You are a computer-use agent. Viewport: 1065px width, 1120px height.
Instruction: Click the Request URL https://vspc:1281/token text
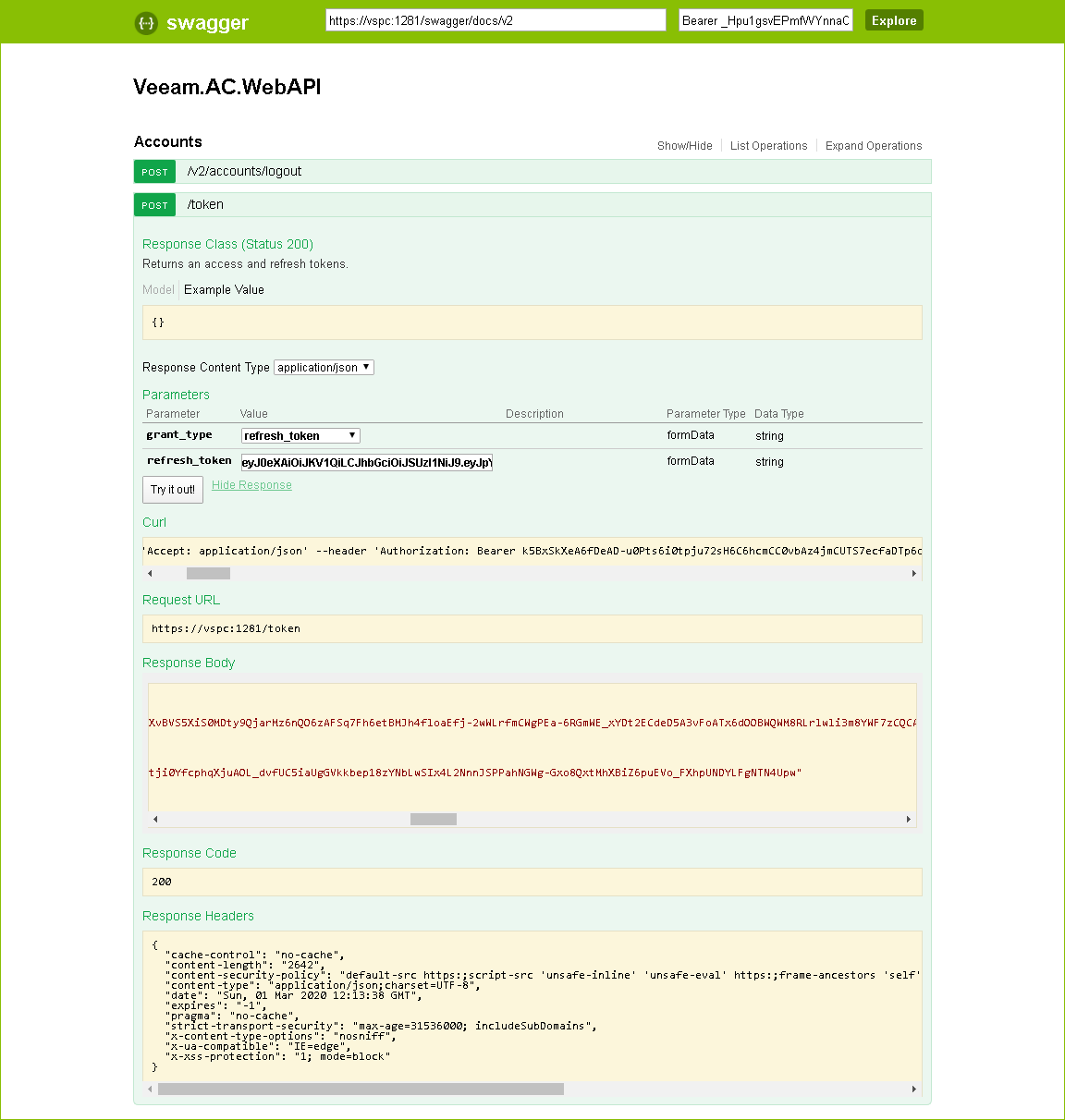(x=226, y=628)
